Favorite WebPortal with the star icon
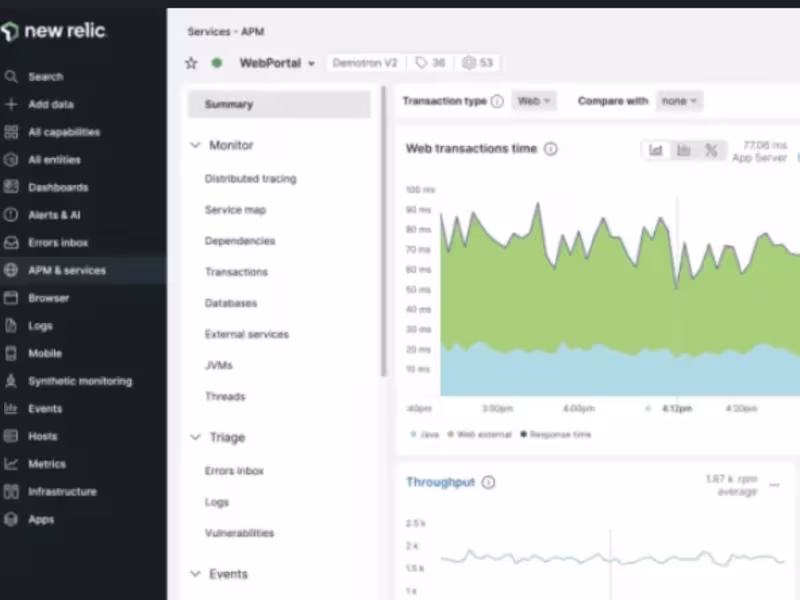The height and width of the screenshot is (600, 800). pyautogui.click(x=191, y=63)
